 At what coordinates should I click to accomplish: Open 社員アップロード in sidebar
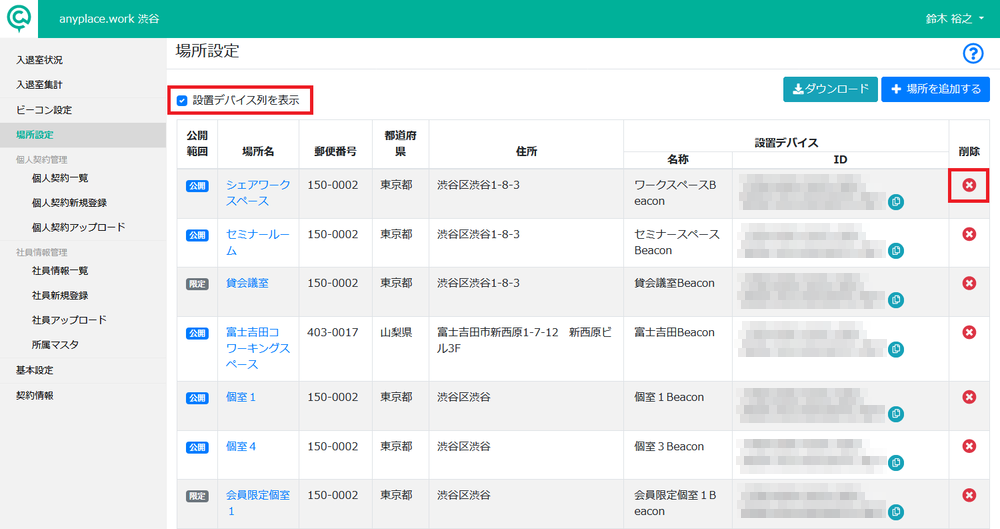pos(70,320)
